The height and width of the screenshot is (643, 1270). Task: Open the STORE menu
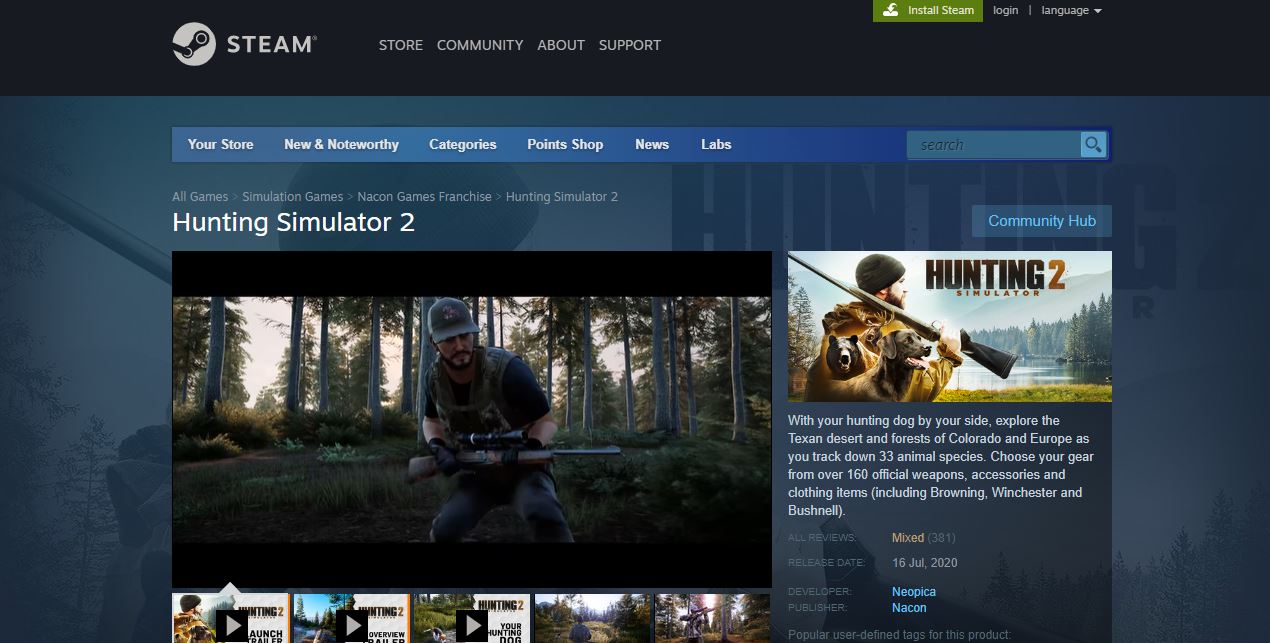point(401,45)
